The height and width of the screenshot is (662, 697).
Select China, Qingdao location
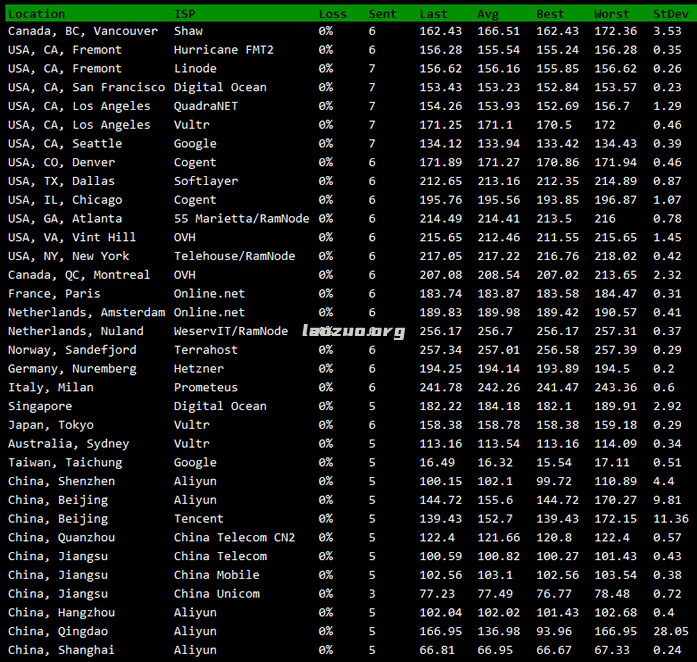point(58,631)
